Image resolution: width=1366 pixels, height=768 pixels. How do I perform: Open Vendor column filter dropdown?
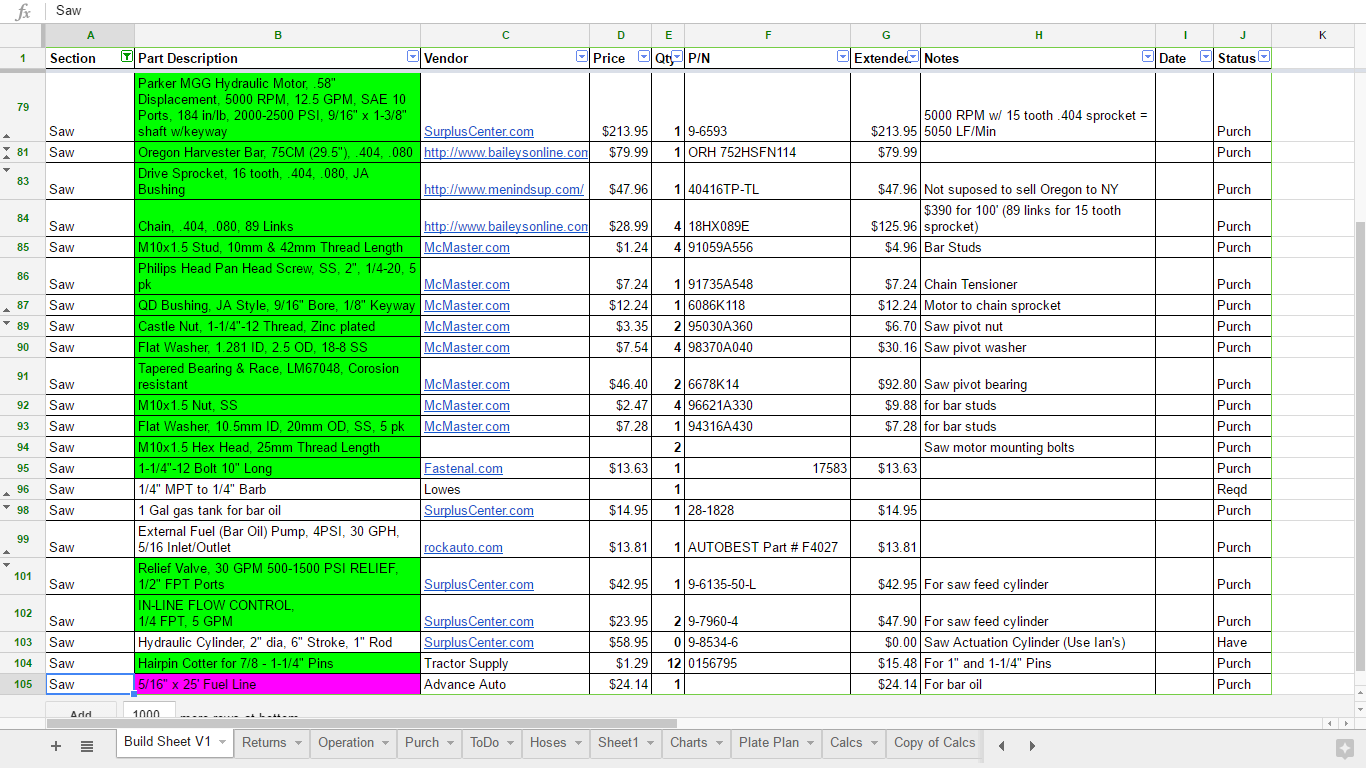(582, 57)
